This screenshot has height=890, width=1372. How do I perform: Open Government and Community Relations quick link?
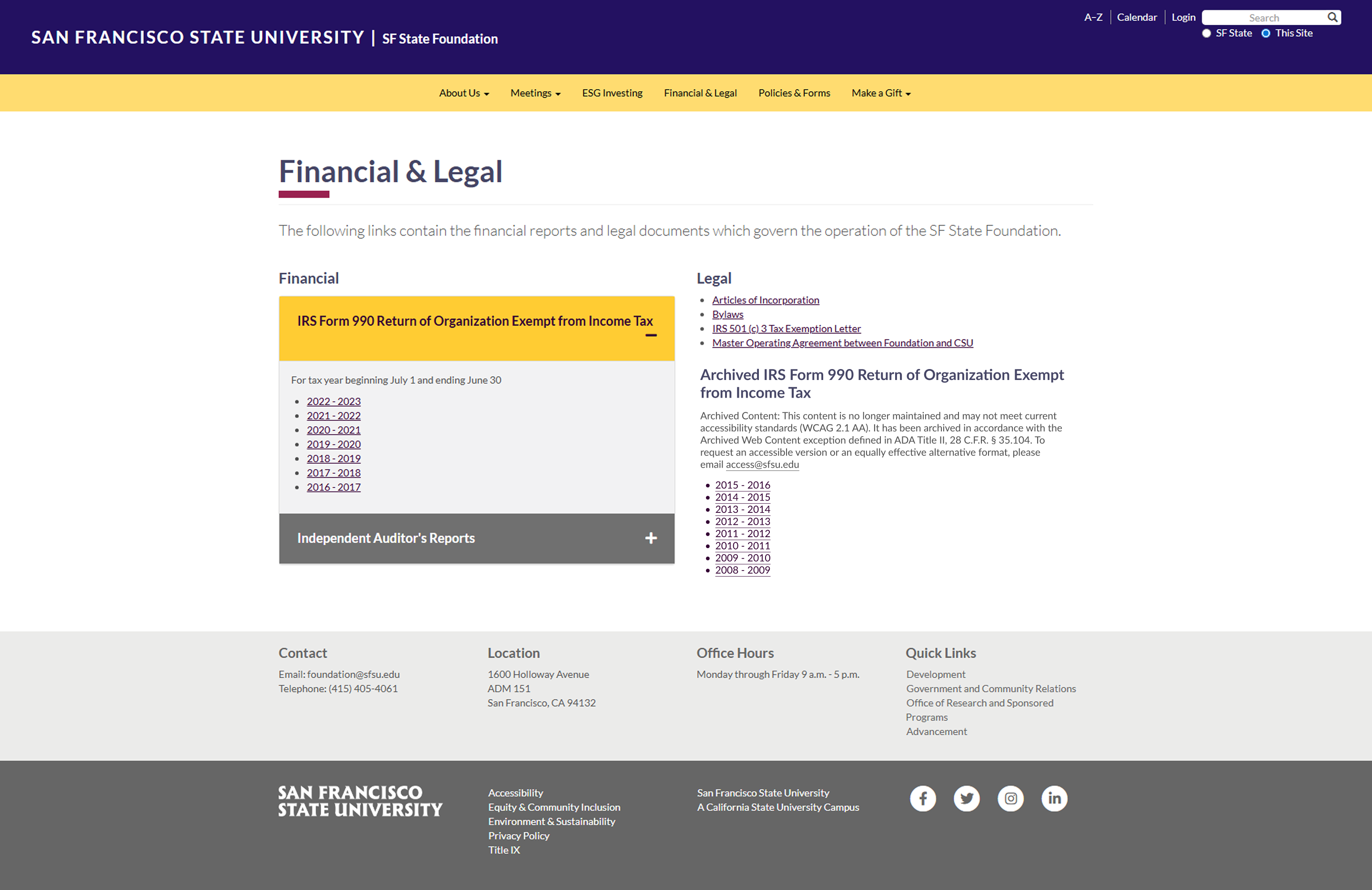tap(991, 689)
